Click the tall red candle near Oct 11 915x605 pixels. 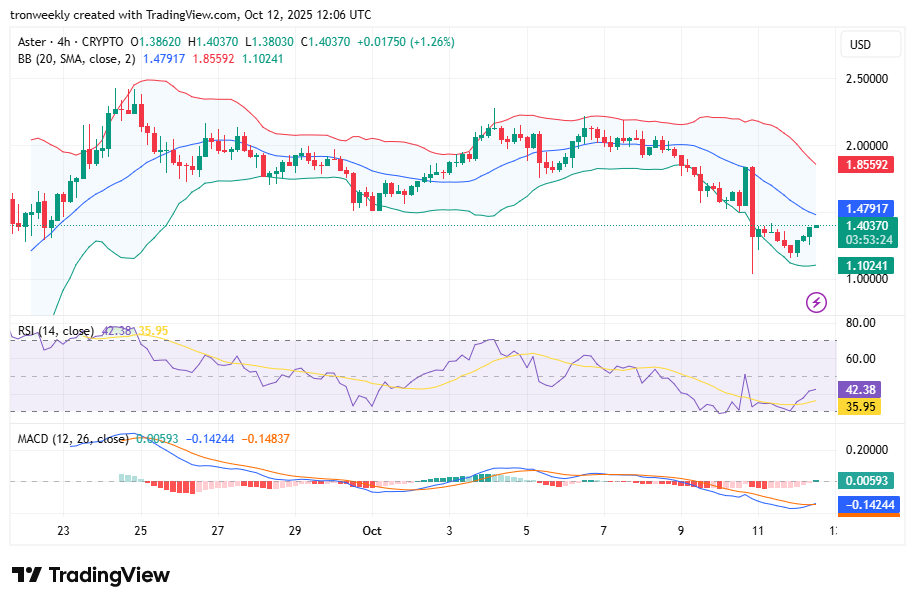click(750, 201)
